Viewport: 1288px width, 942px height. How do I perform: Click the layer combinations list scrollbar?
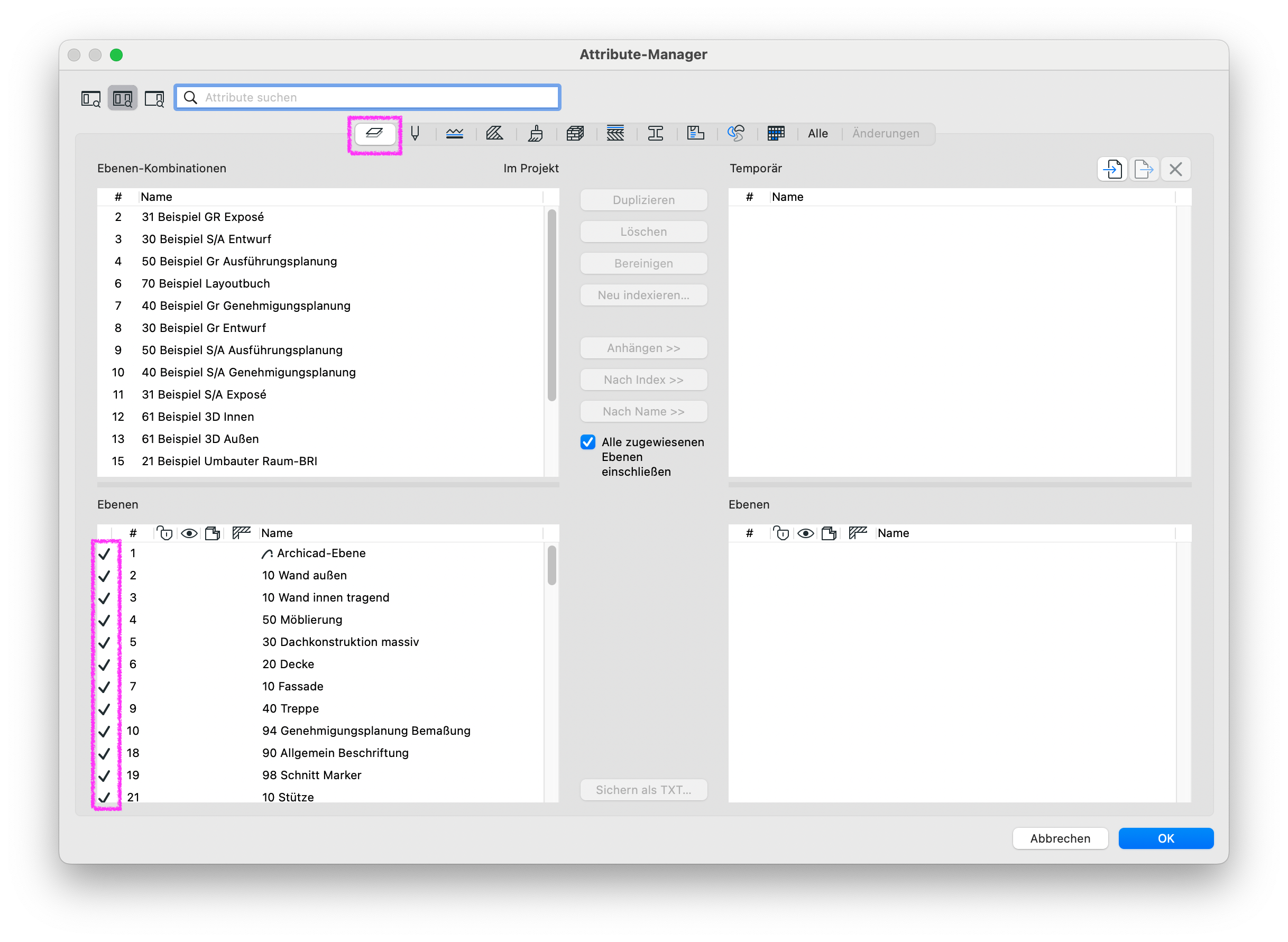tap(551, 306)
